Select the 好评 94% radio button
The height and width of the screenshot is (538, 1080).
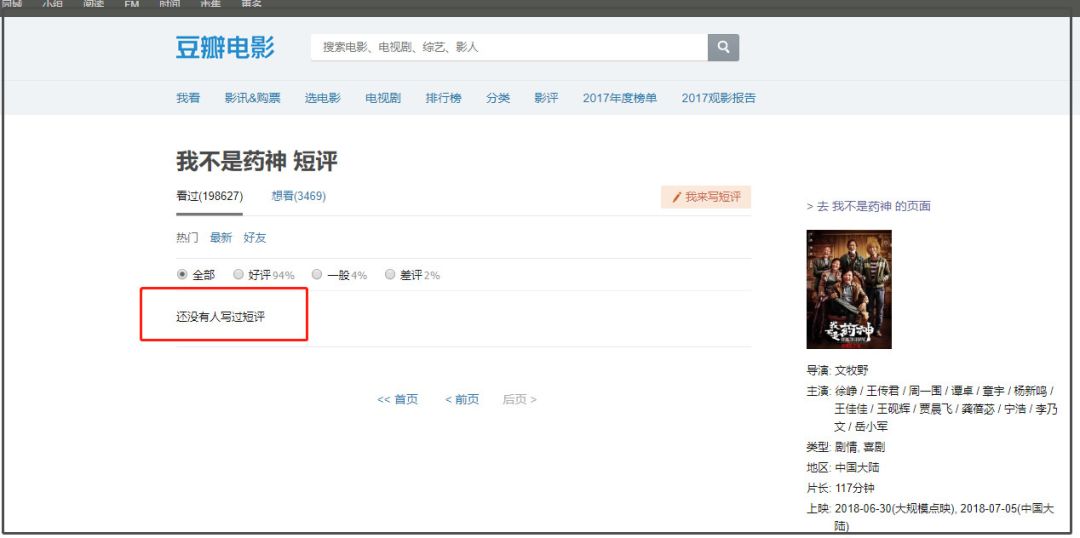point(238,274)
